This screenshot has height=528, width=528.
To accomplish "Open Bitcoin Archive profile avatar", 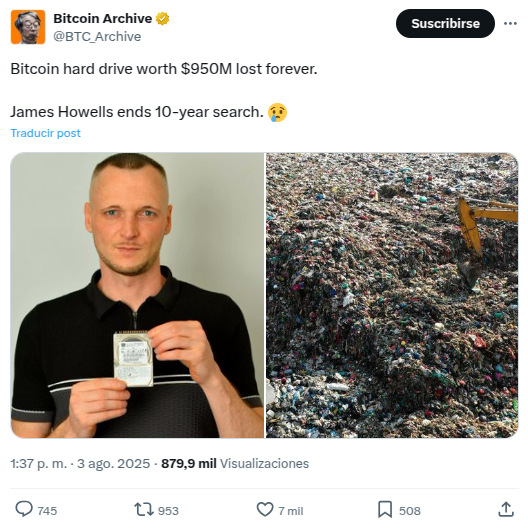I will coord(28,27).
